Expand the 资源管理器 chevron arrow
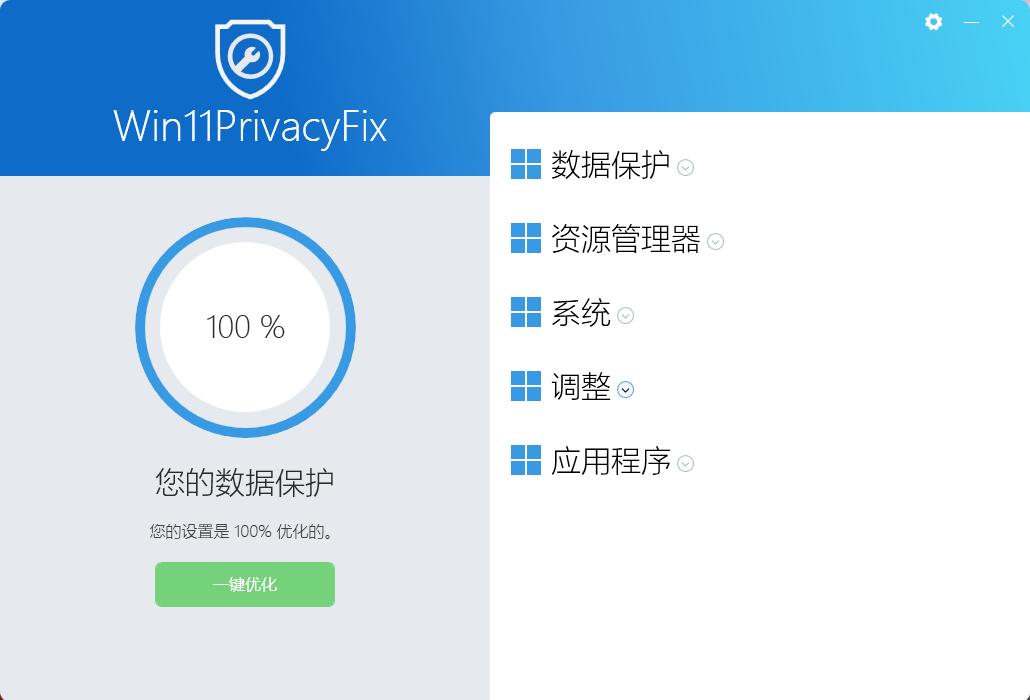The image size is (1030, 700). tap(715, 242)
